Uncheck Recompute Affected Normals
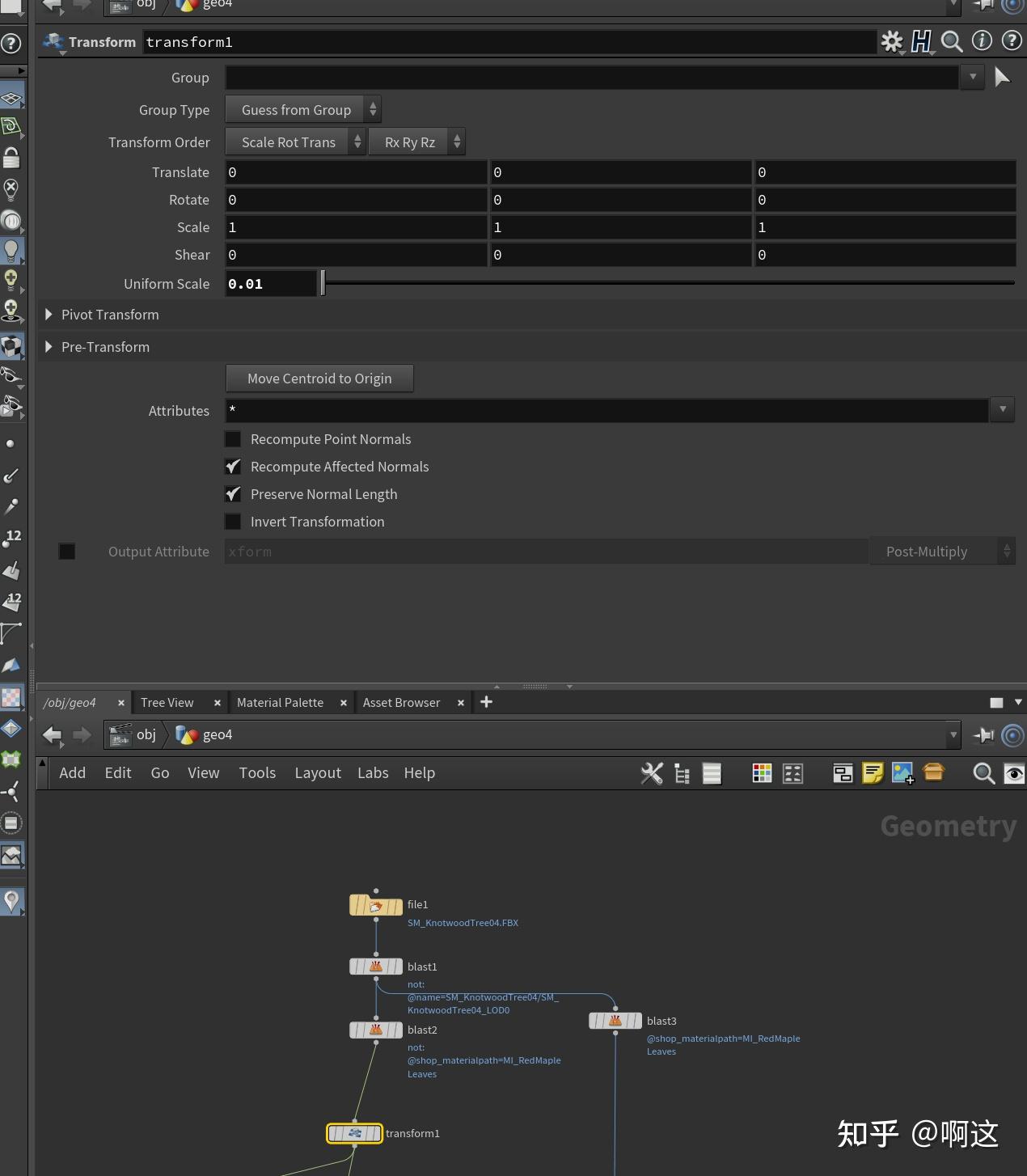 (x=233, y=467)
